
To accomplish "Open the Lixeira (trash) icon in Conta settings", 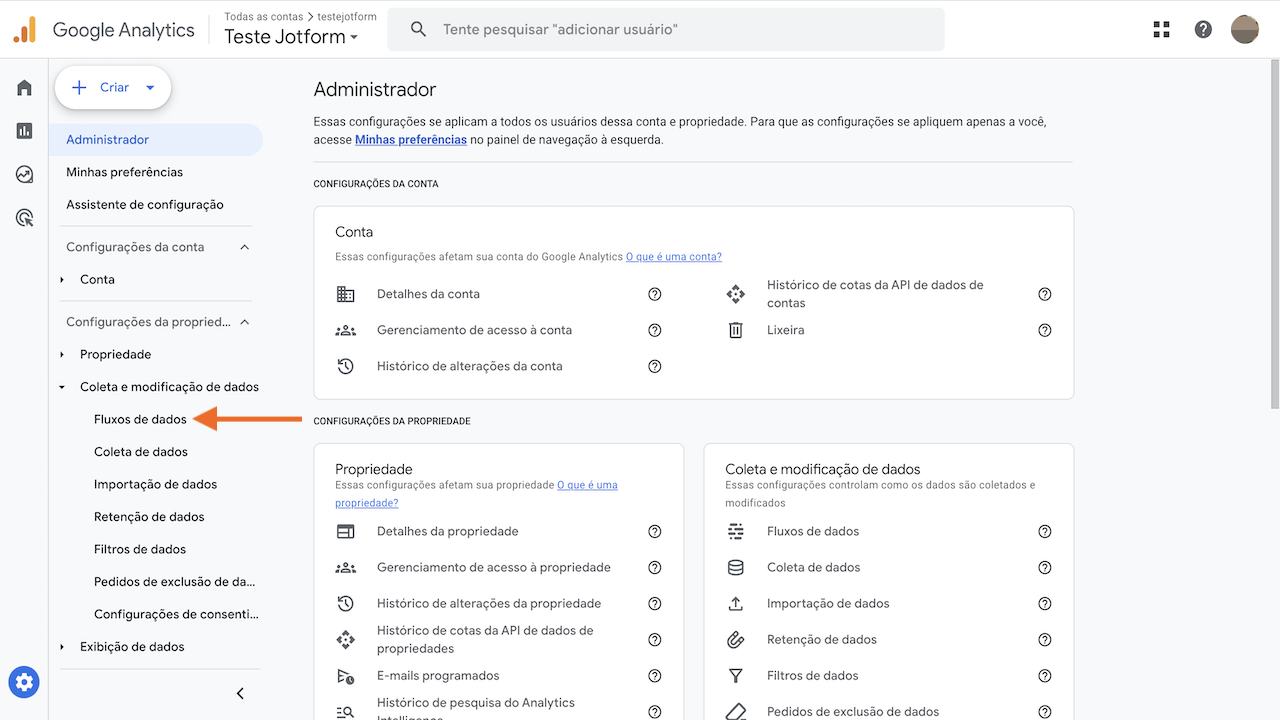I will pos(736,329).
